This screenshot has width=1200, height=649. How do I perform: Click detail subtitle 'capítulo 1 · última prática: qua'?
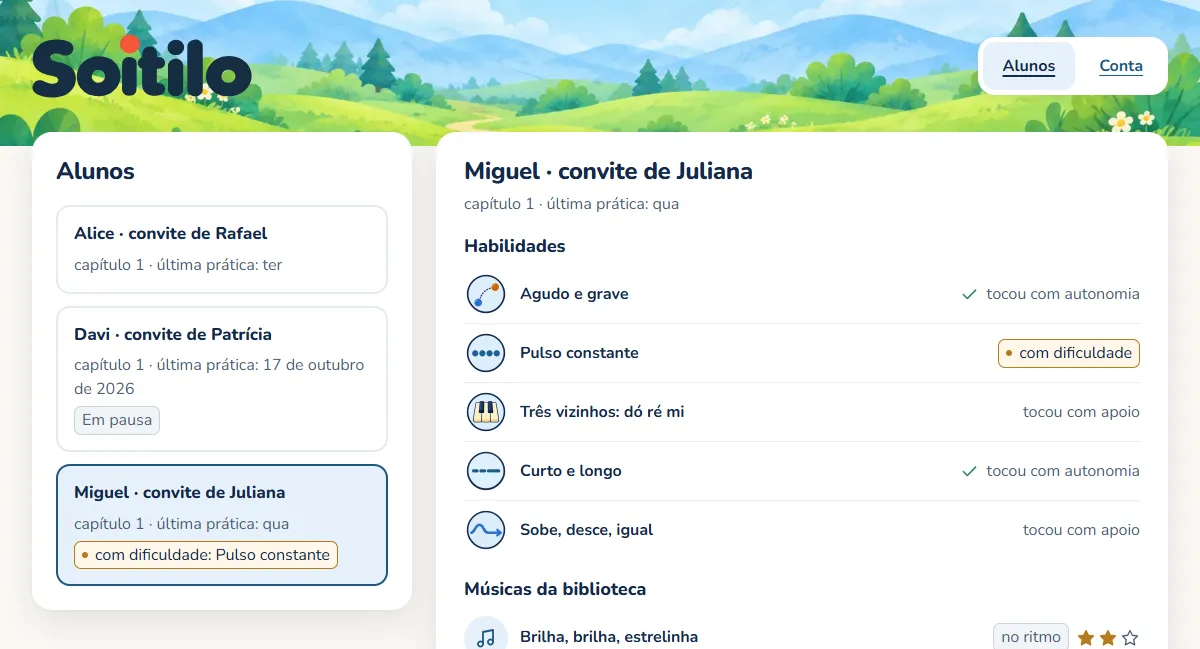click(572, 204)
